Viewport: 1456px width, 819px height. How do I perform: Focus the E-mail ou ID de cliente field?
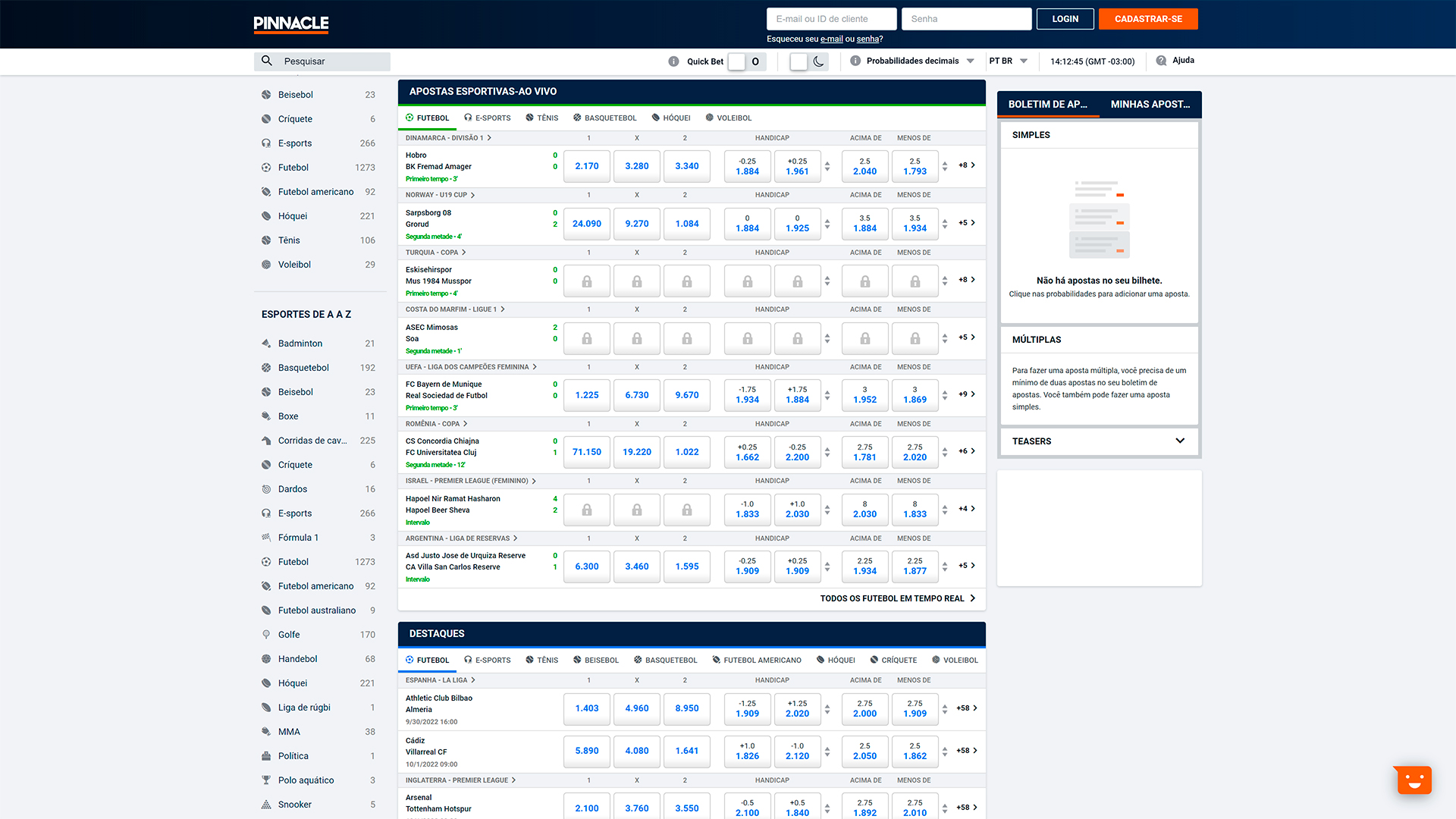coord(831,19)
